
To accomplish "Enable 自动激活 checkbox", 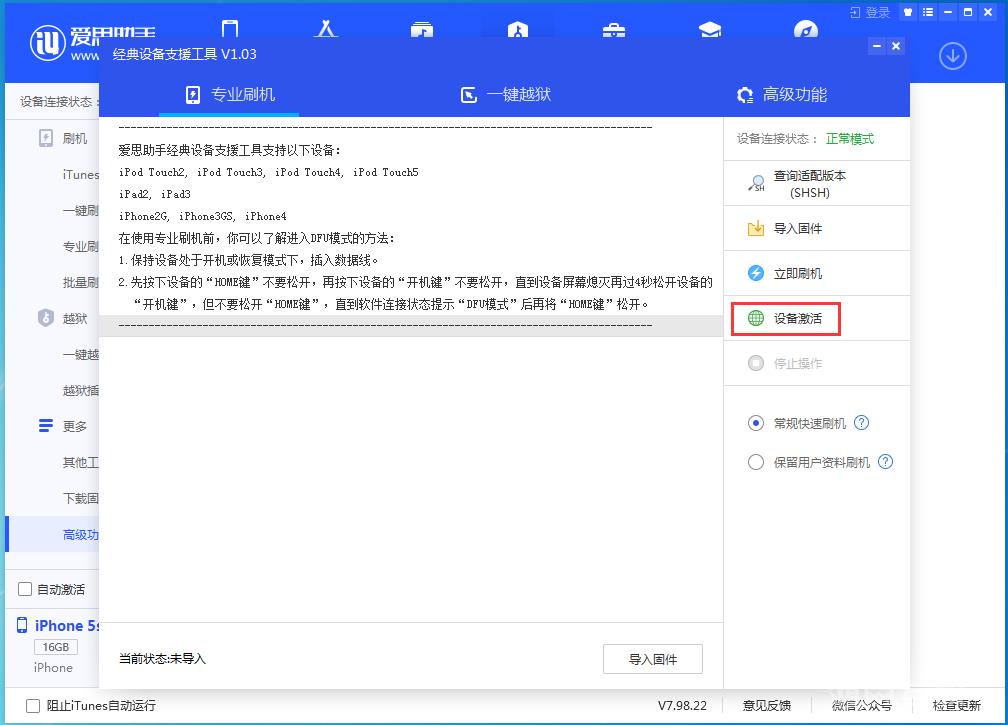I will (x=24, y=589).
